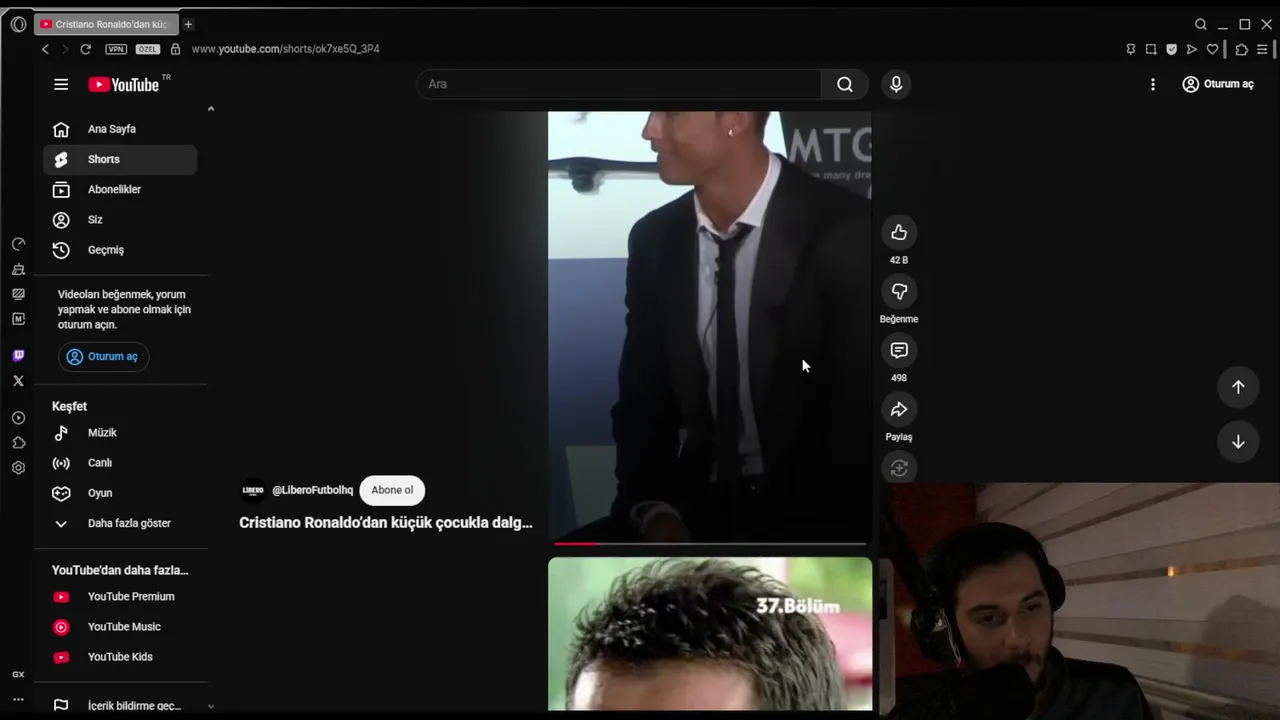Image resolution: width=1280 pixels, height=720 pixels.
Task: Open YouTube settings three-dot menu
Action: point(1153,84)
